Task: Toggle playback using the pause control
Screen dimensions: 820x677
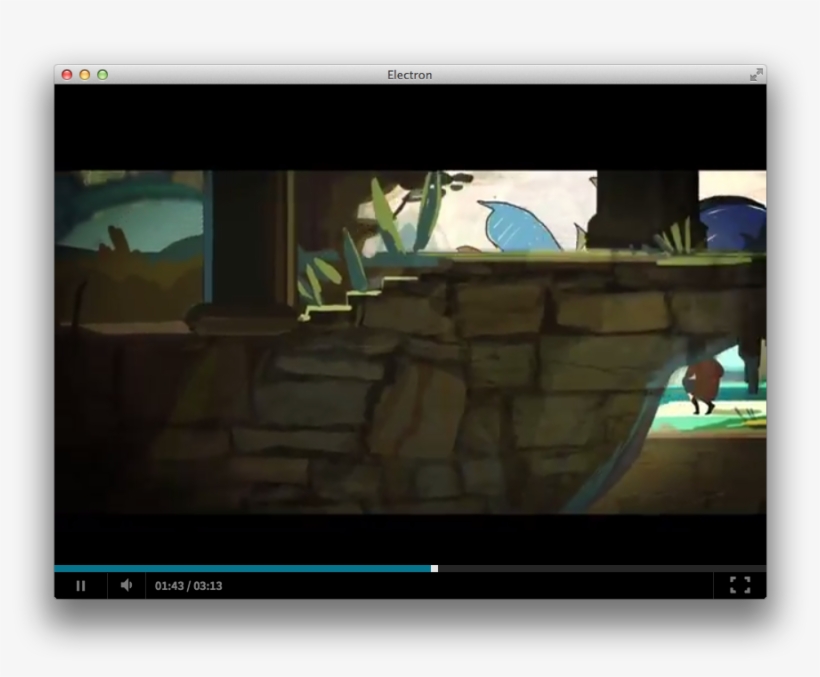Action: (80, 584)
